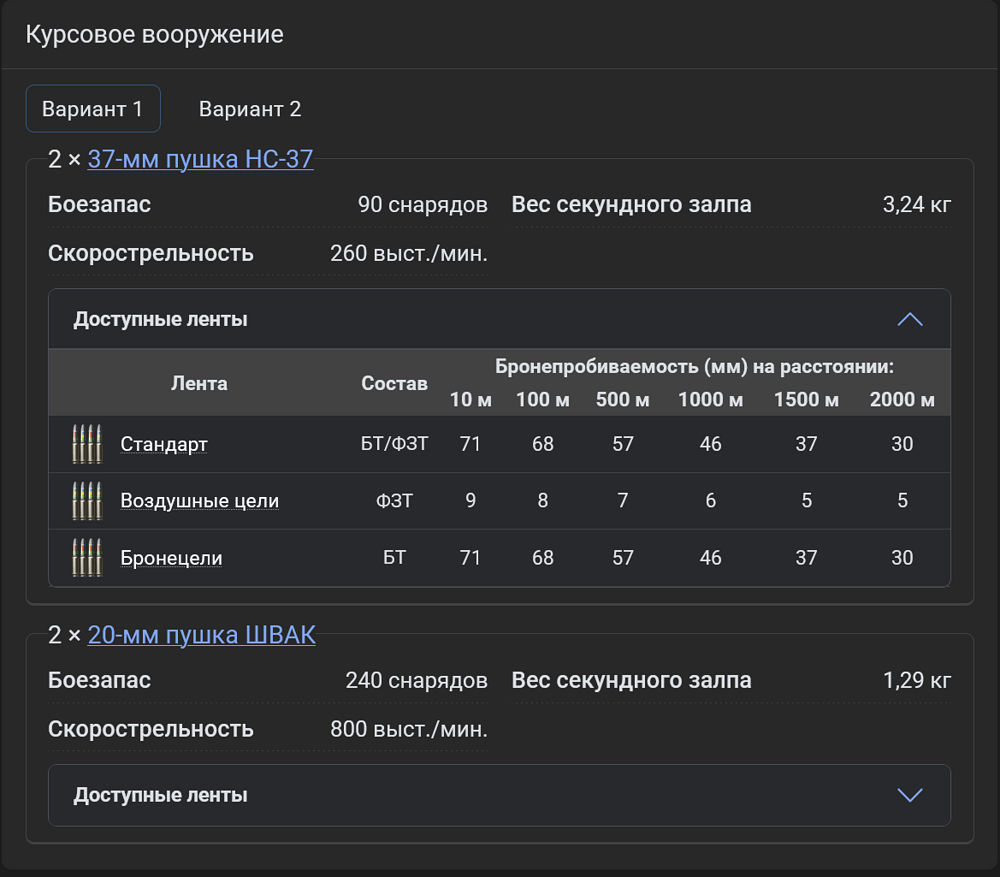Image resolution: width=1000 pixels, height=877 pixels.
Task: Click the ШВАК Скорострельность label
Action: point(151,729)
